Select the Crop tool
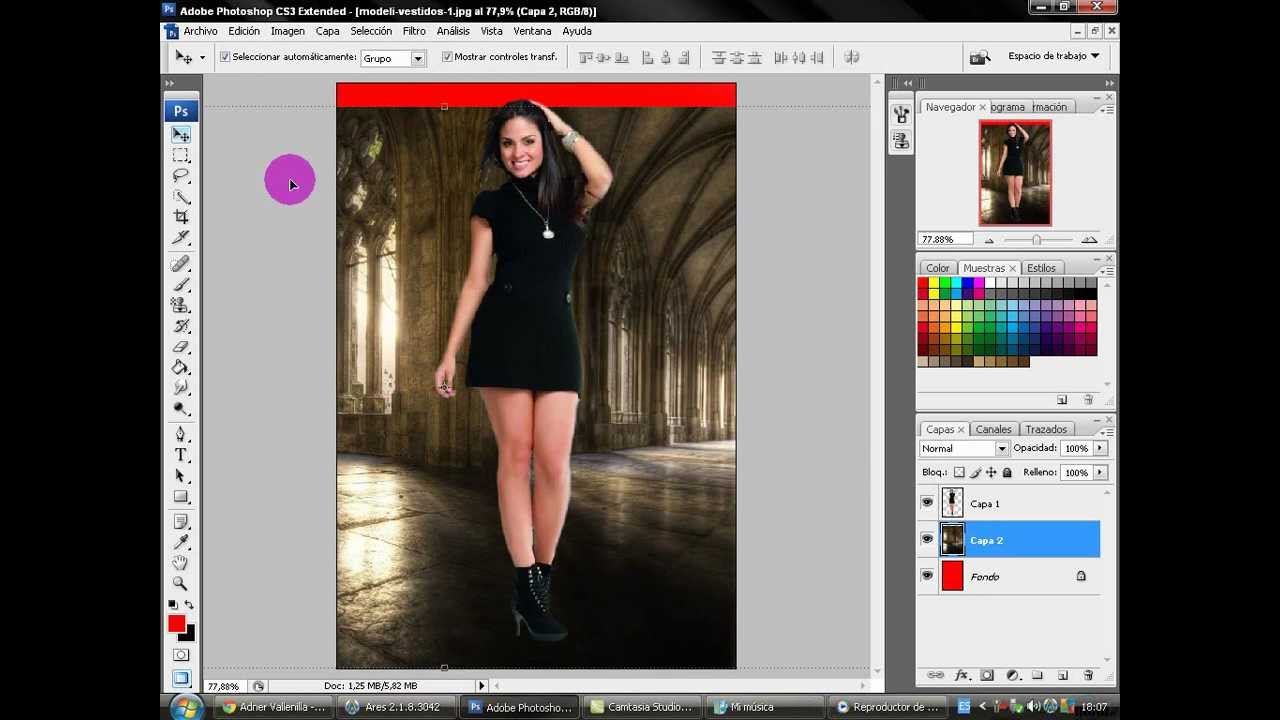 pyautogui.click(x=181, y=217)
